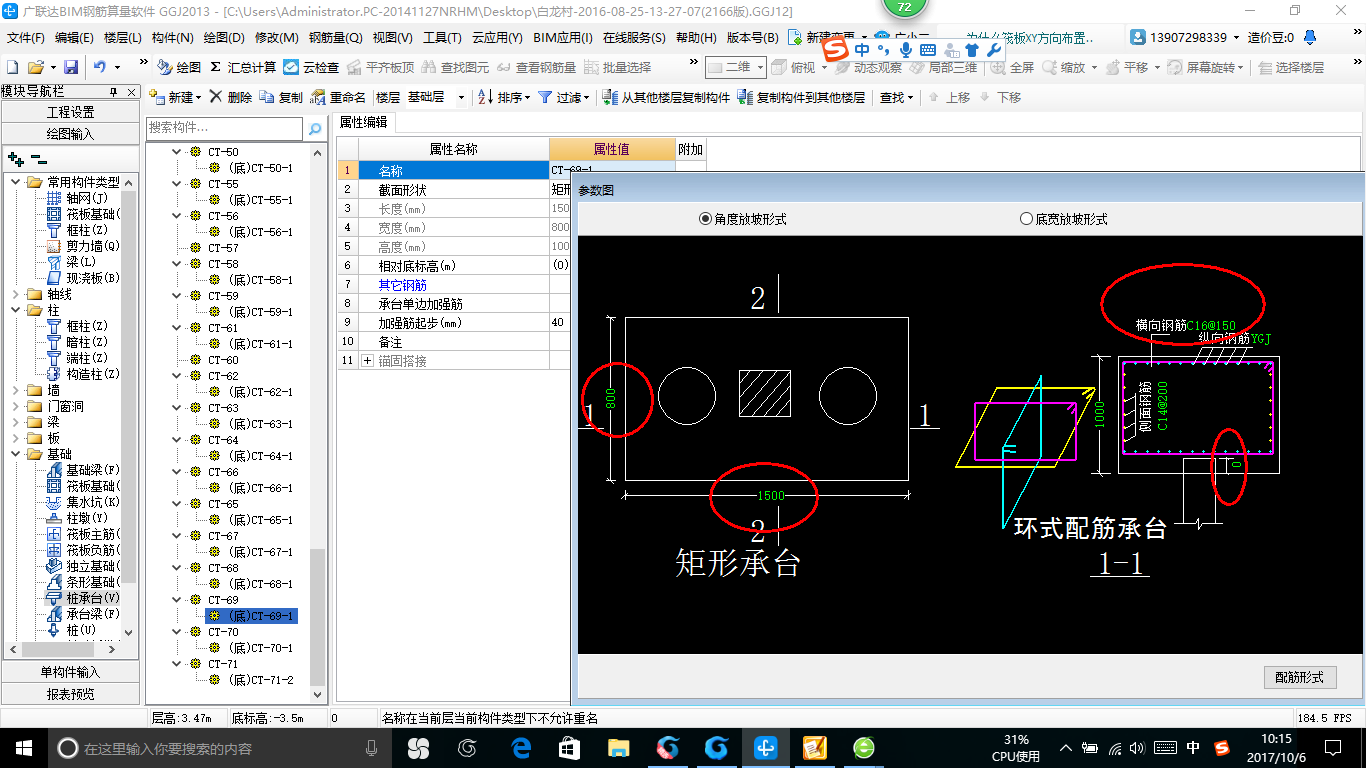1366x768 pixels.
Task: Click 新建 new component button
Action: [x=175, y=97]
